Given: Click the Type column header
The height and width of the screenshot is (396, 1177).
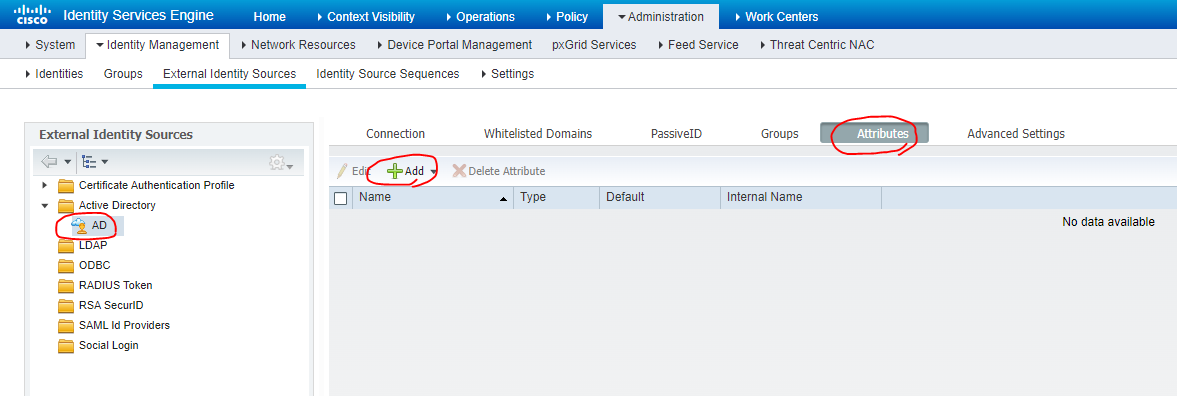Looking at the screenshot, I should pyautogui.click(x=556, y=197).
